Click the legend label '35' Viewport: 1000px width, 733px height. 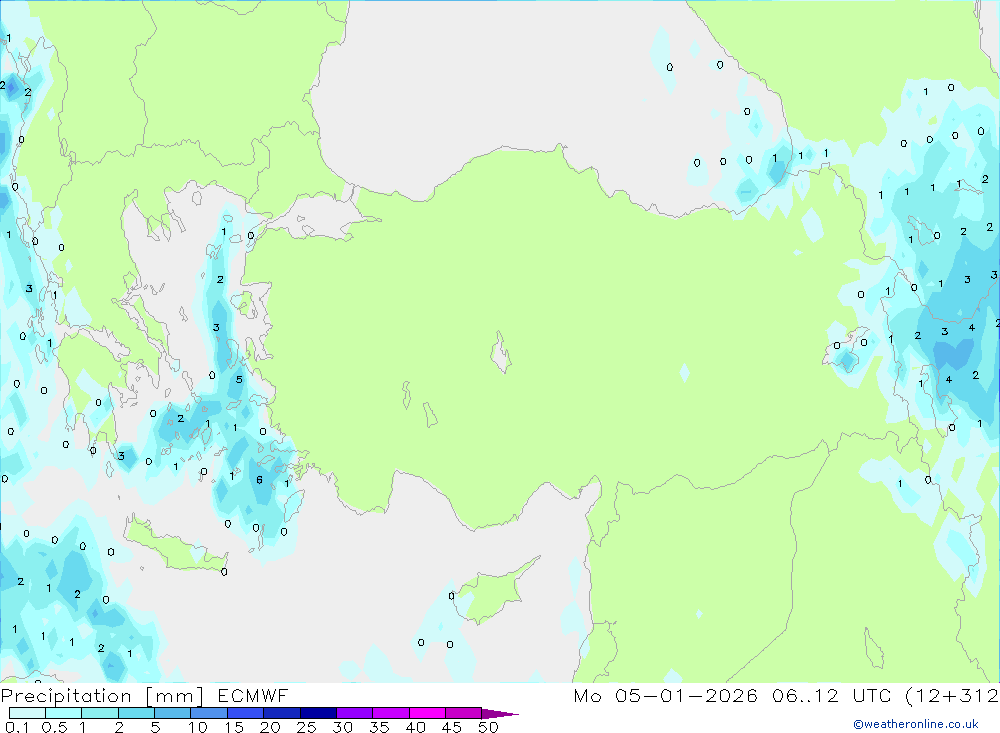pyautogui.click(x=379, y=727)
